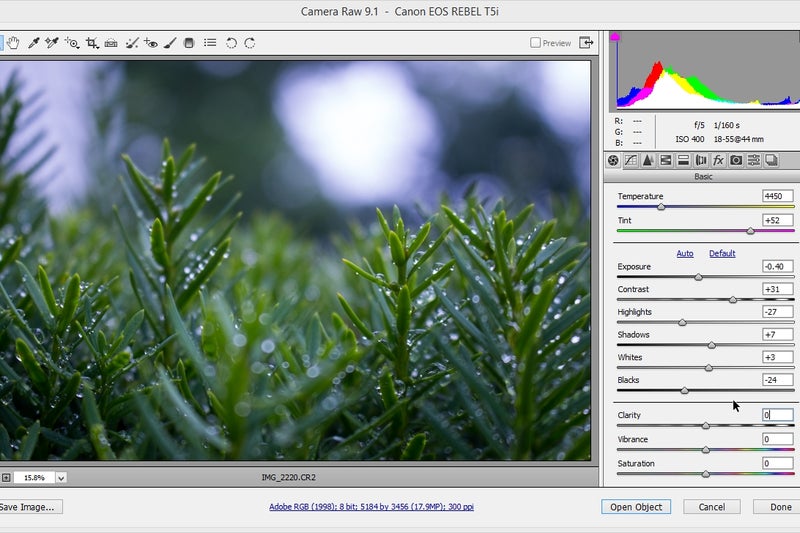Open the Lens Corrections panel tab
This screenshot has height=533, width=800.
[x=701, y=160]
